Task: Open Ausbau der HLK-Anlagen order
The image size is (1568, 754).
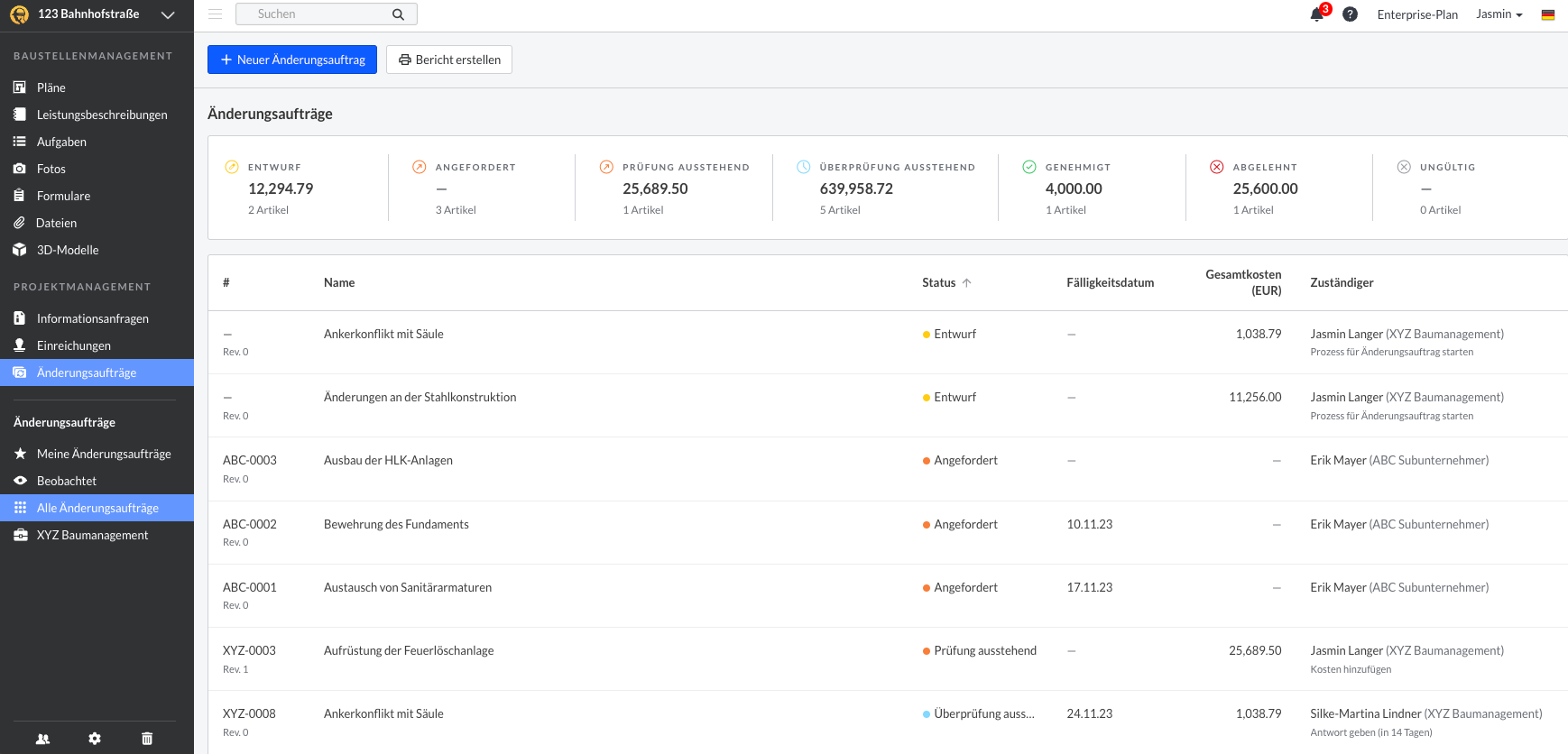Action: coord(388,460)
